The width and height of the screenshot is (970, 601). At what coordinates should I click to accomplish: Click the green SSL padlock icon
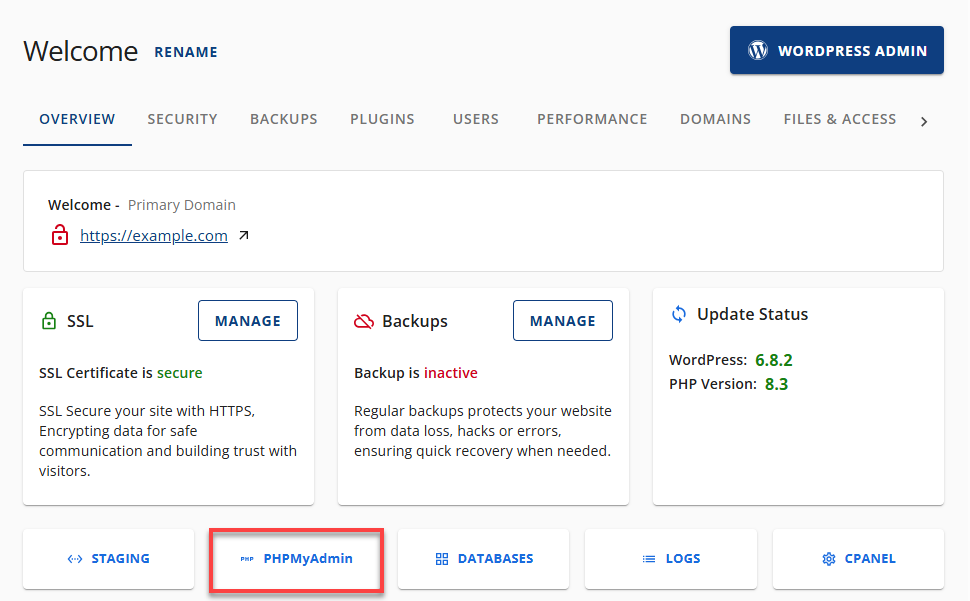(50, 320)
